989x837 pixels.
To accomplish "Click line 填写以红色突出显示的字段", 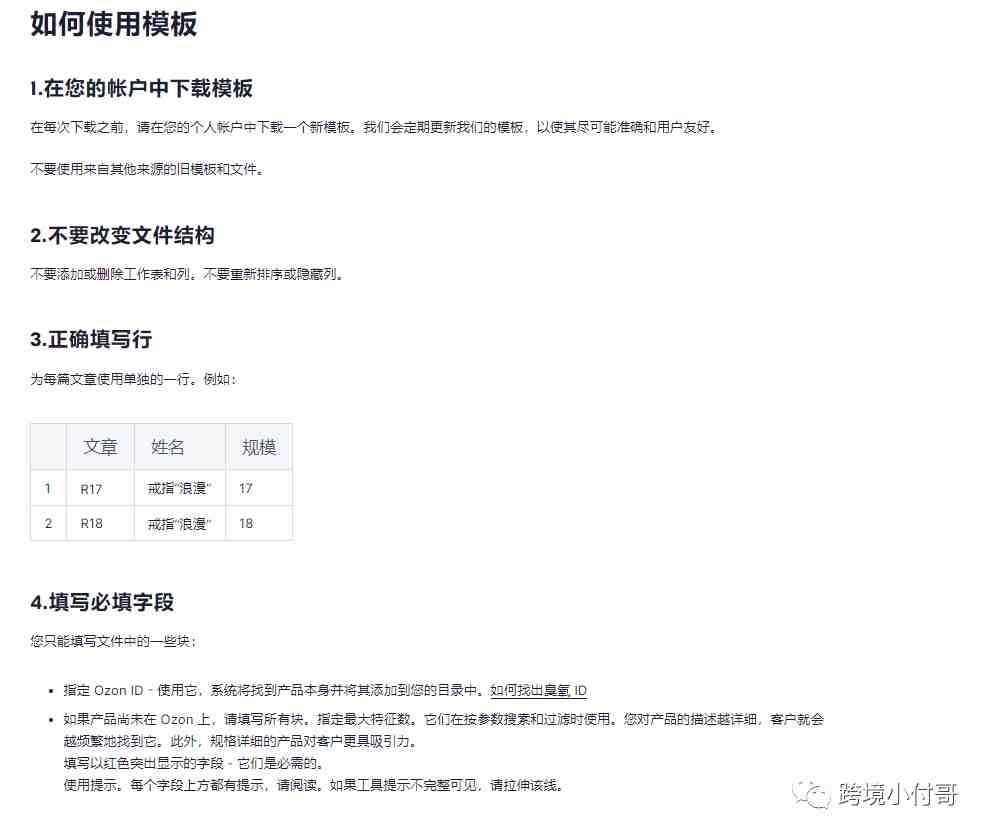I will point(194,763).
